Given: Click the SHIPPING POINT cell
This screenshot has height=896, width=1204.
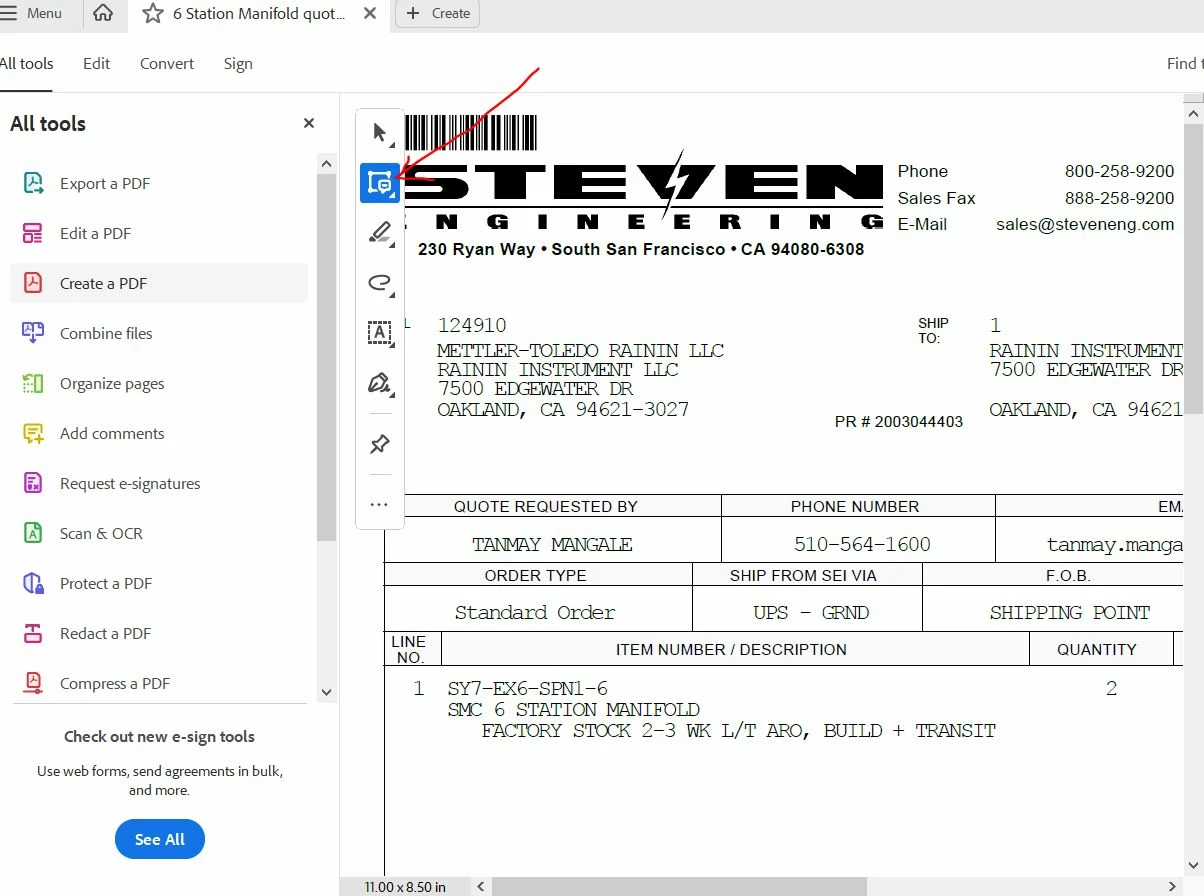Looking at the screenshot, I should tap(1069, 612).
